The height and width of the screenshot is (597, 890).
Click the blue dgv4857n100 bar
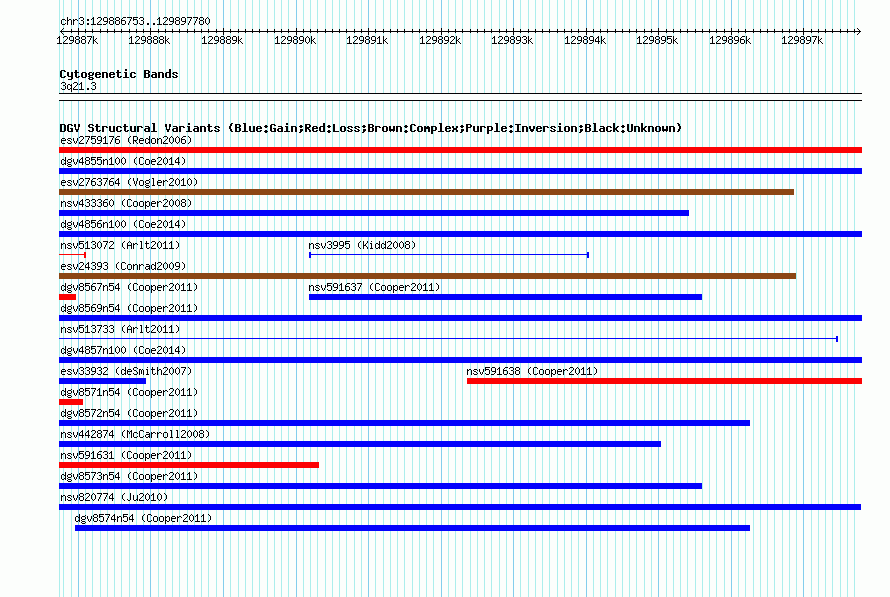[460, 360]
